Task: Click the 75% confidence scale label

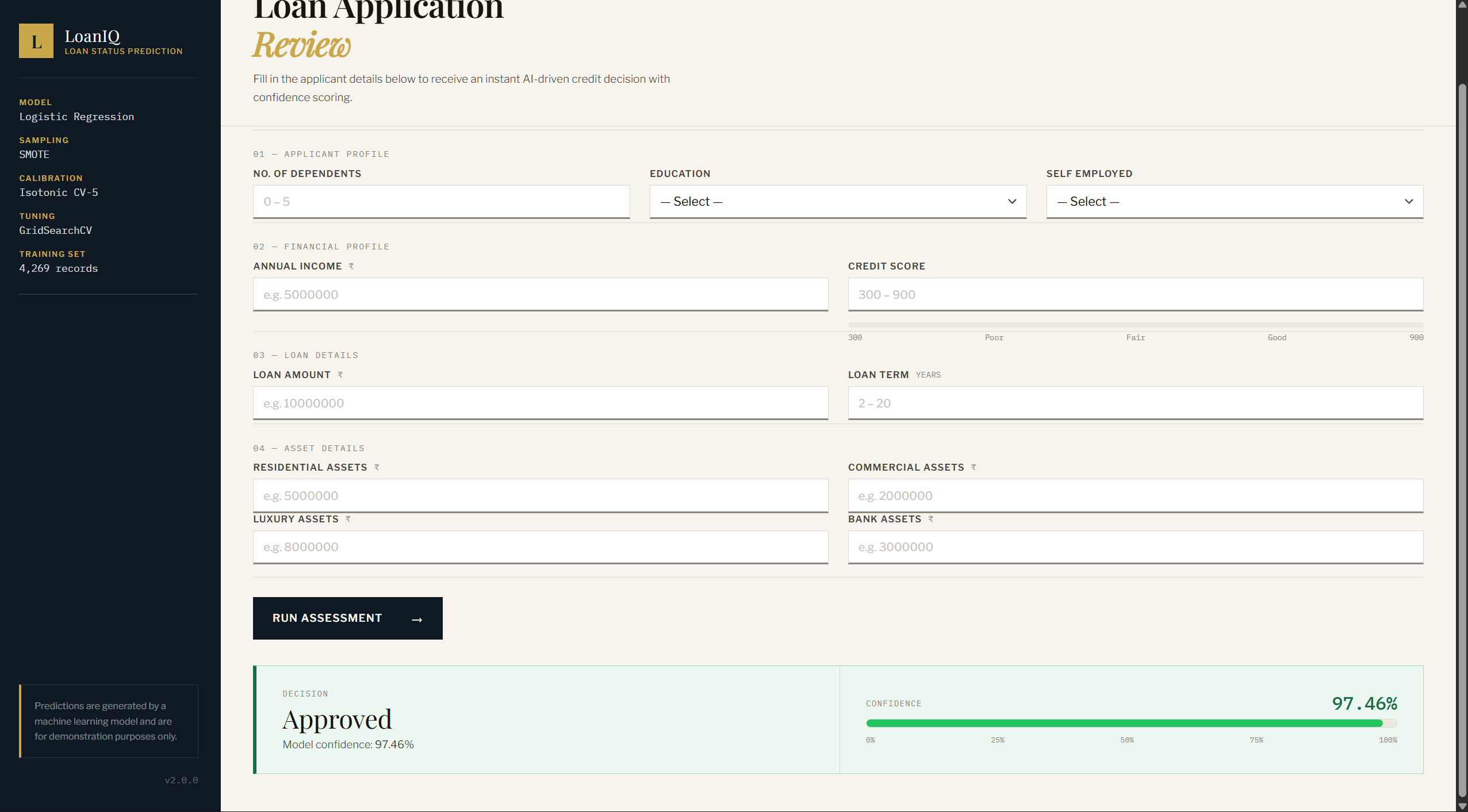Action: (1256, 740)
